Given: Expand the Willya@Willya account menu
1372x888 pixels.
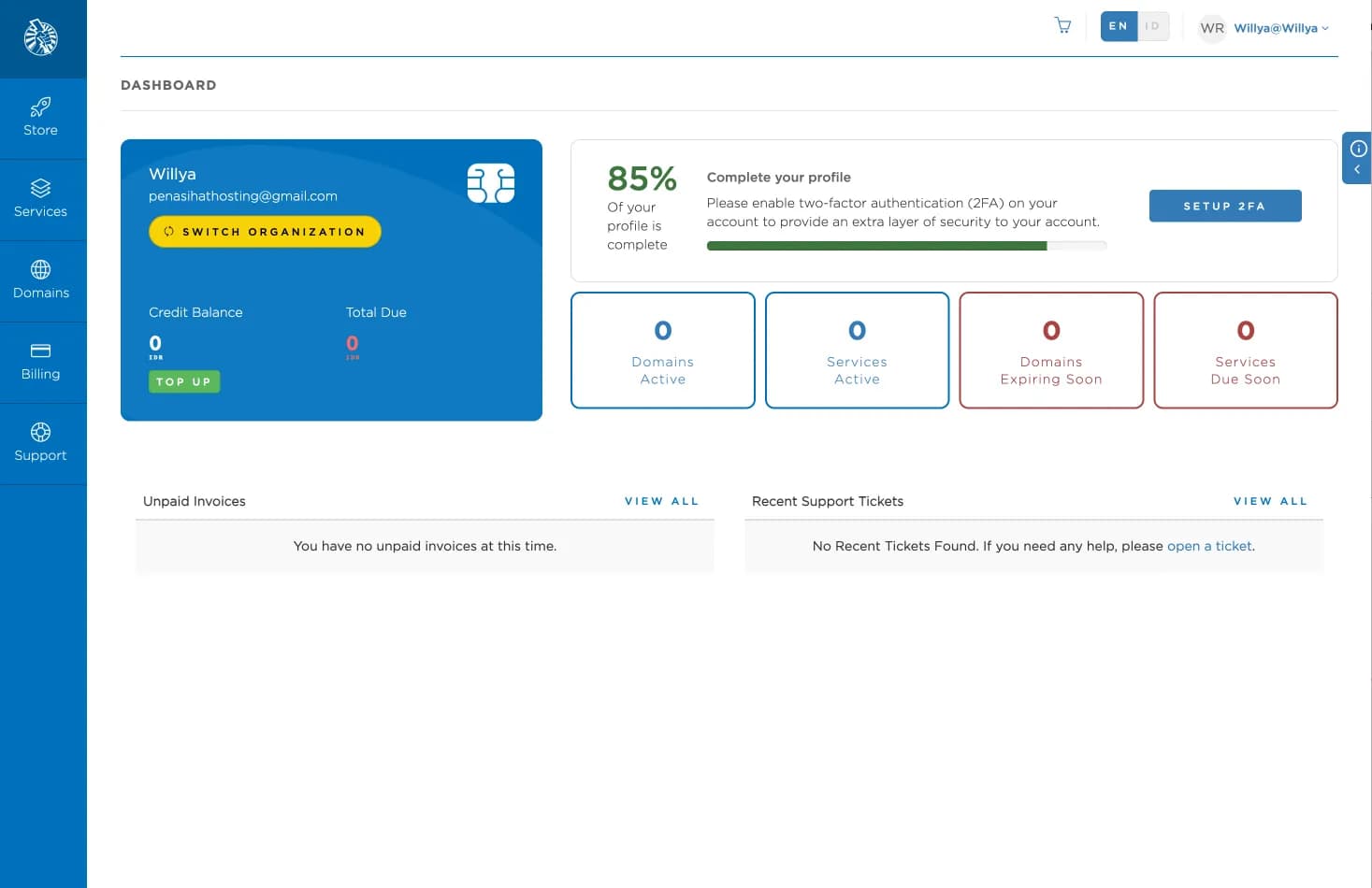Looking at the screenshot, I should pos(1280,28).
